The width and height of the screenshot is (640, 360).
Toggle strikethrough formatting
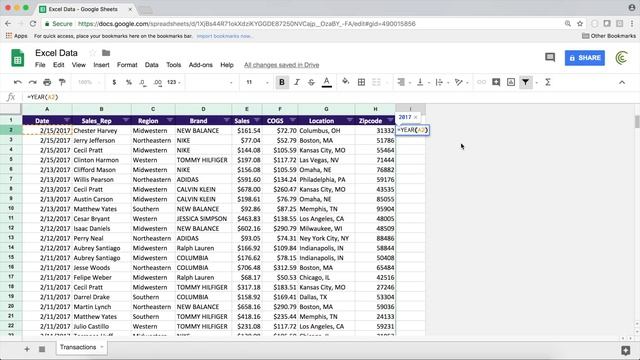[311, 82]
